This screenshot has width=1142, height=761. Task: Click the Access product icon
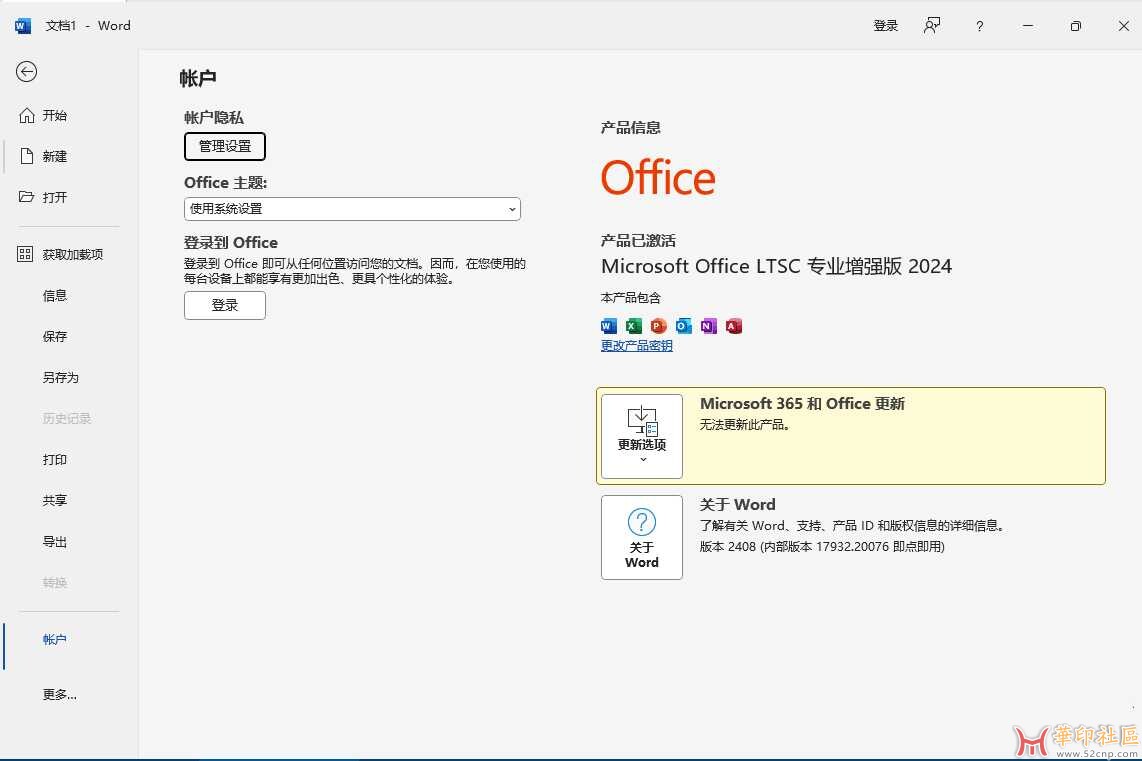pyautogui.click(x=734, y=326)
